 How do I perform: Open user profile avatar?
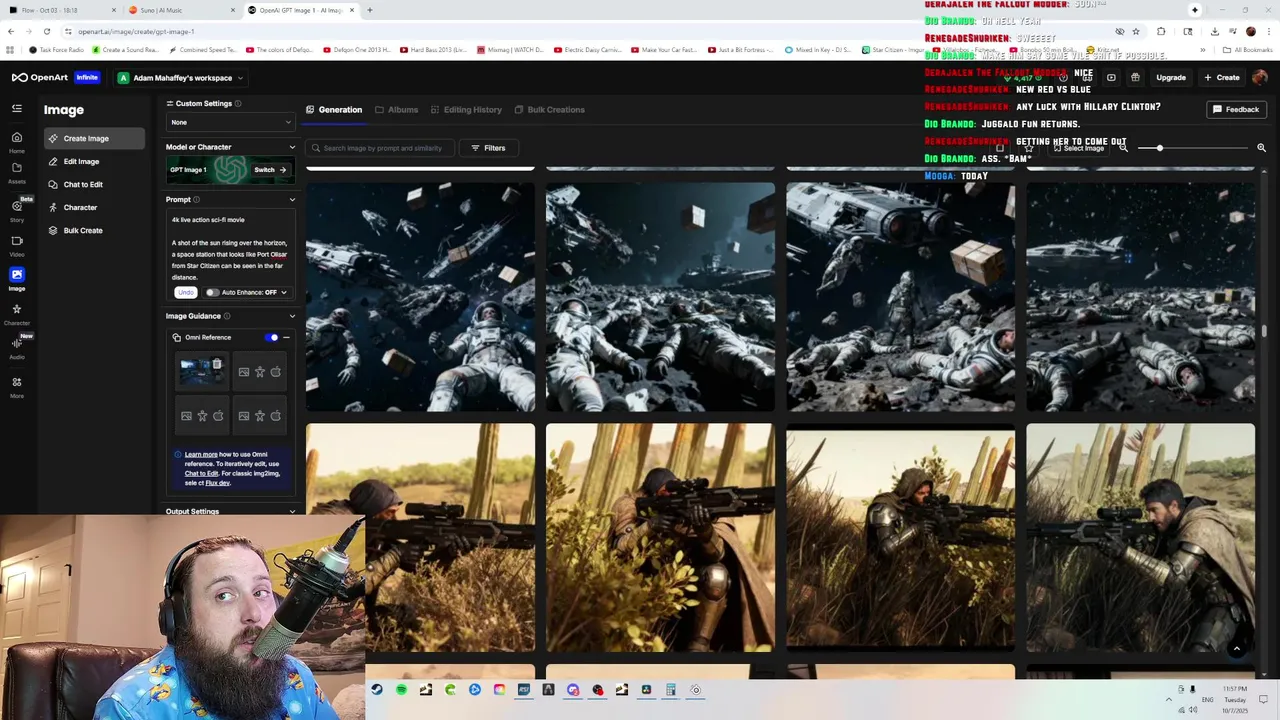[1260, 78]
